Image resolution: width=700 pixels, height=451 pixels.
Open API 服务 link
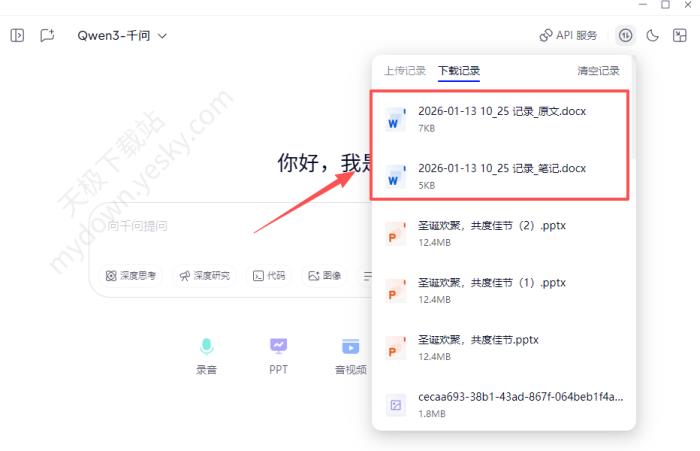pos(568,35)
